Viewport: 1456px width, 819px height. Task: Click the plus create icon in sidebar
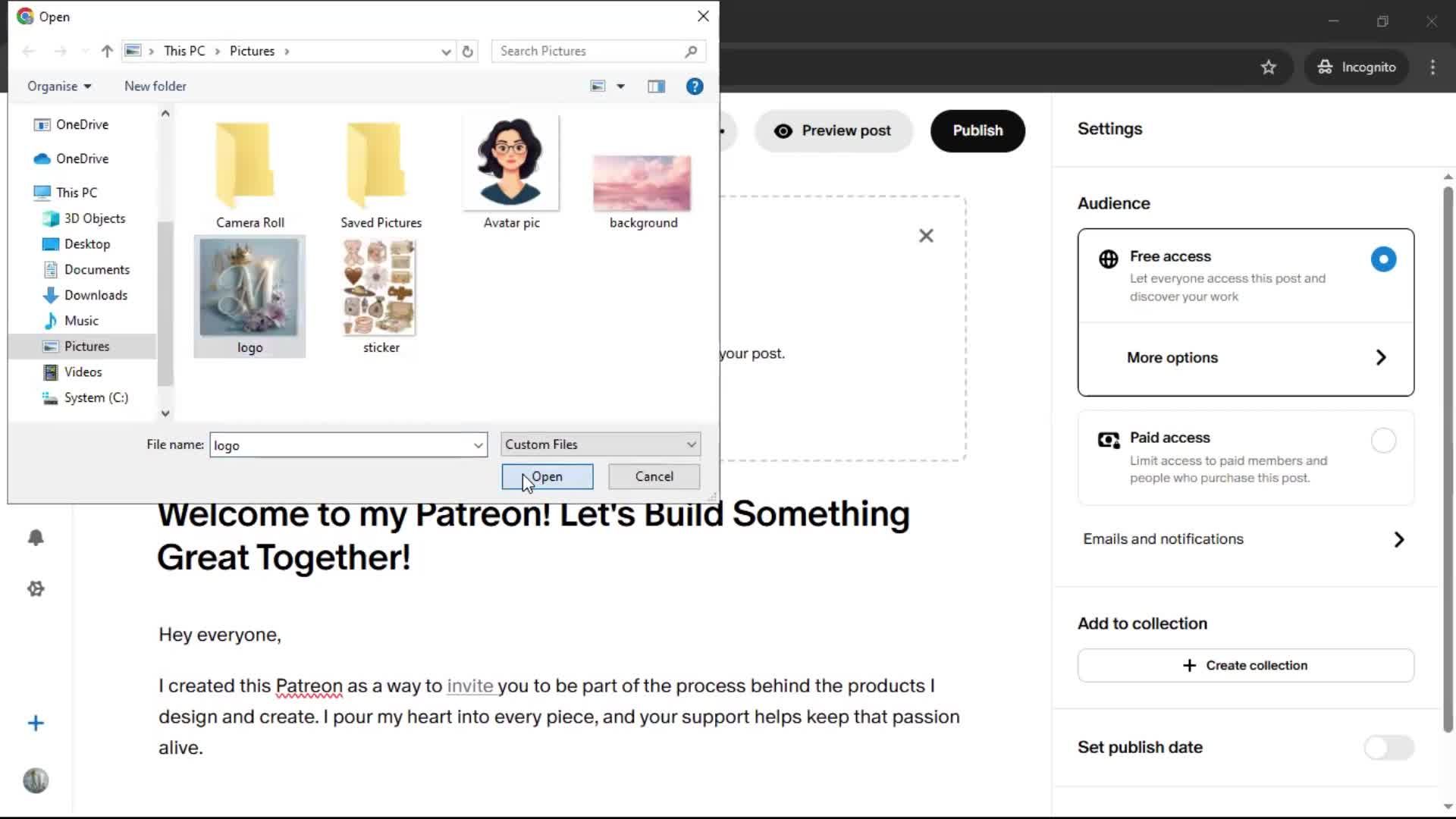[36, 723]
